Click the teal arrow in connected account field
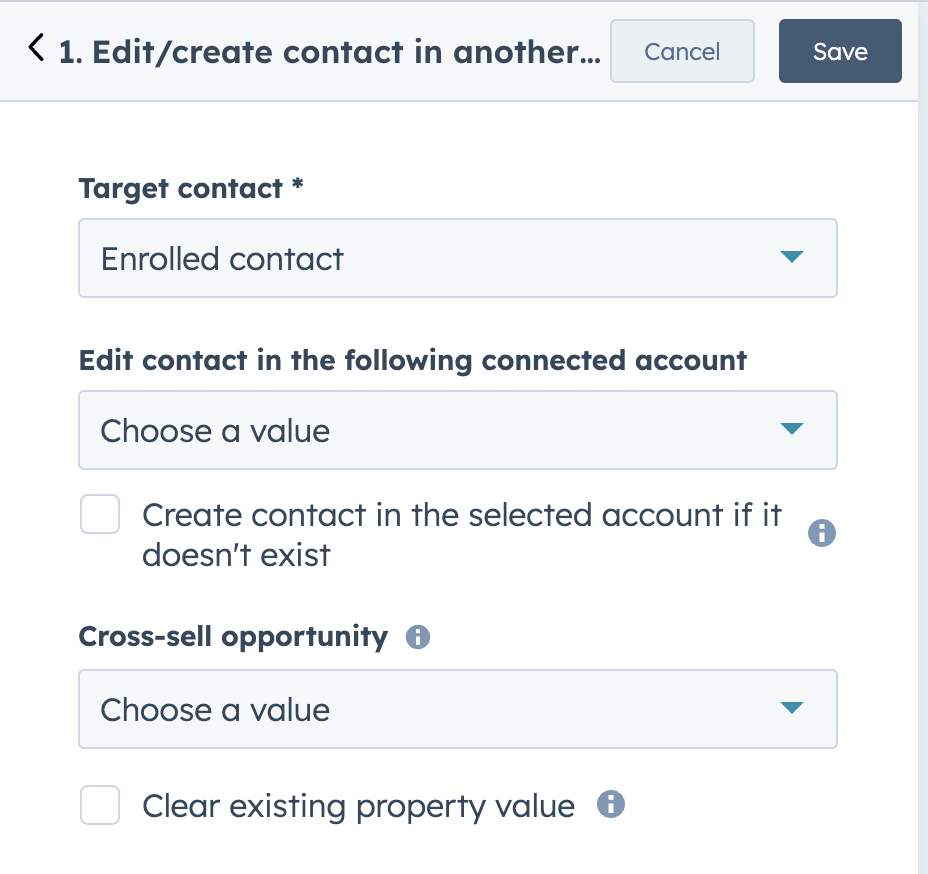 [791, 428]
